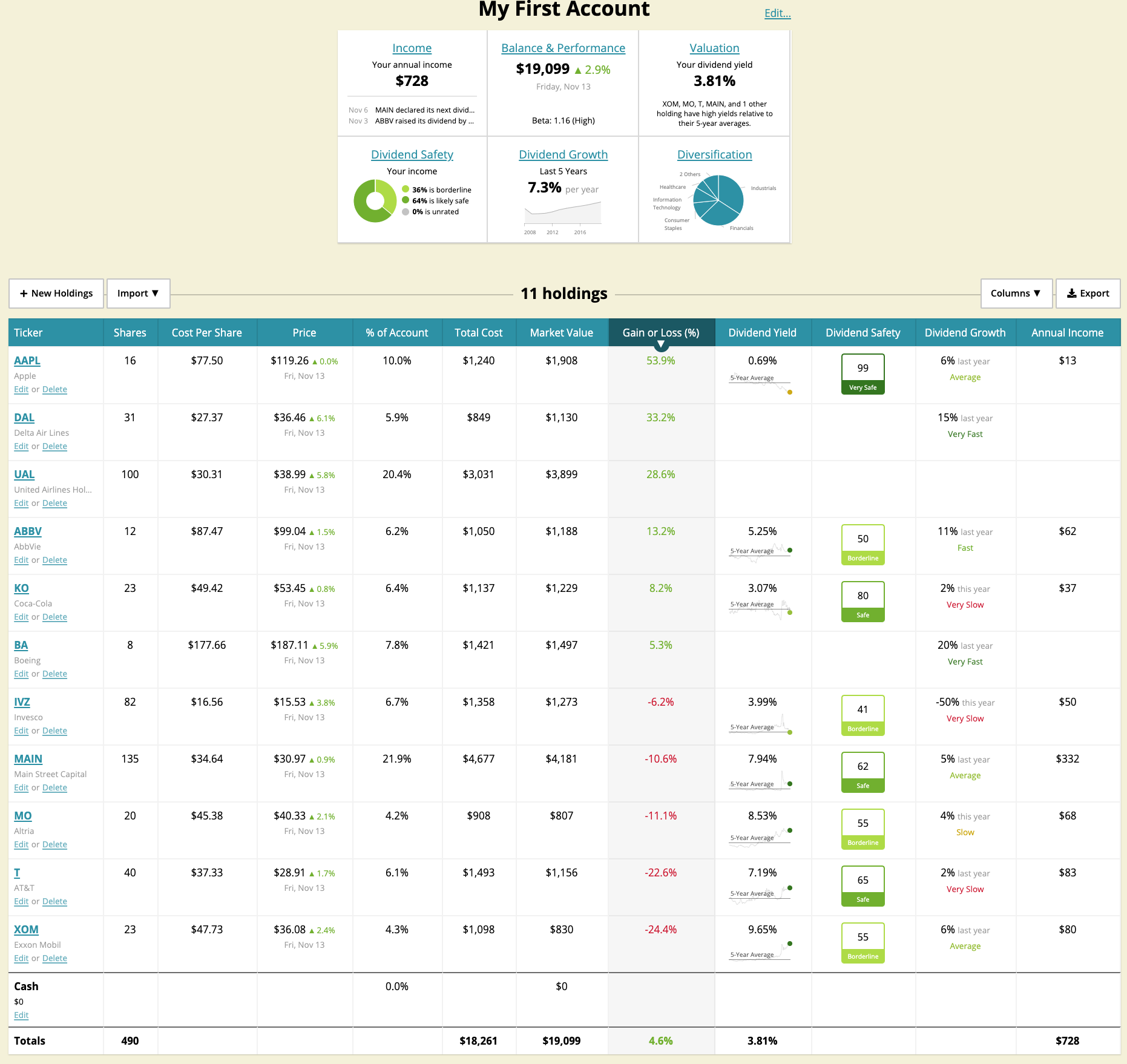Screen dimensions: 1127x1064
Task: Sort by Cost Per Share header
Action: click(x=207, y=333)
